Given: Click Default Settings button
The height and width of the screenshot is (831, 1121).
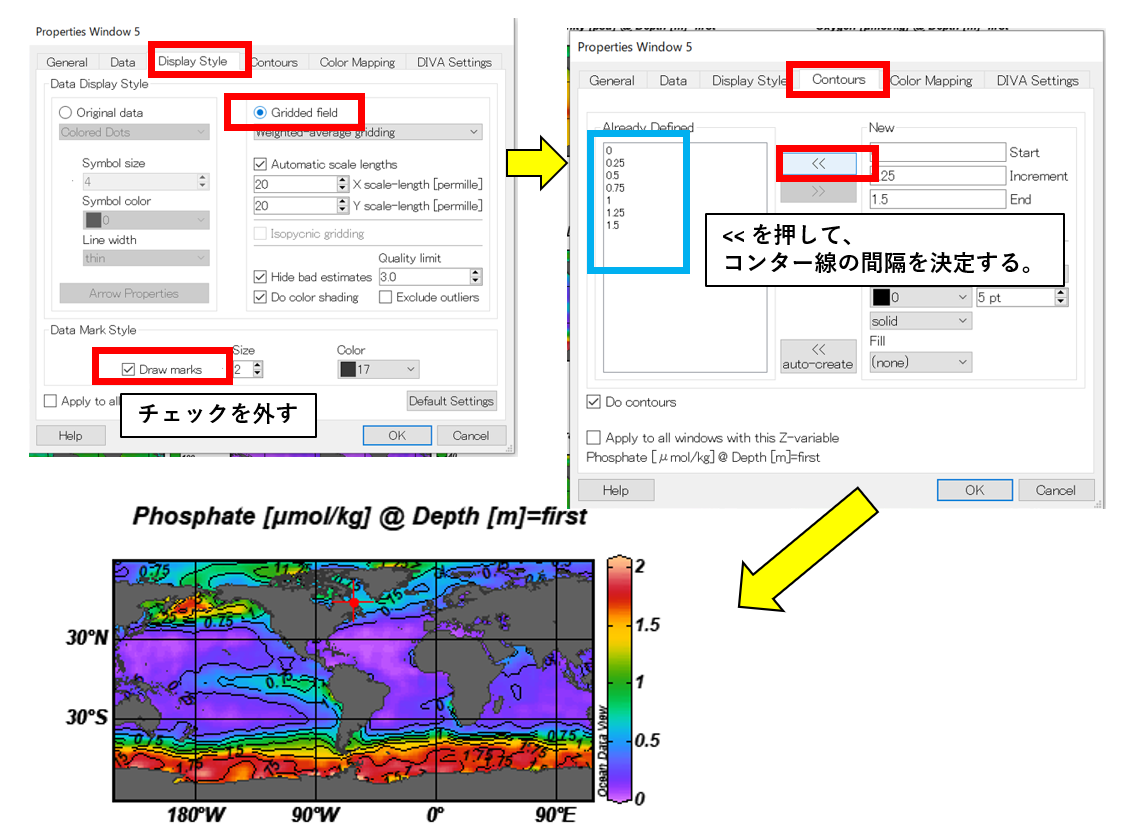Looking at the screenshot, I should point(451,401).
